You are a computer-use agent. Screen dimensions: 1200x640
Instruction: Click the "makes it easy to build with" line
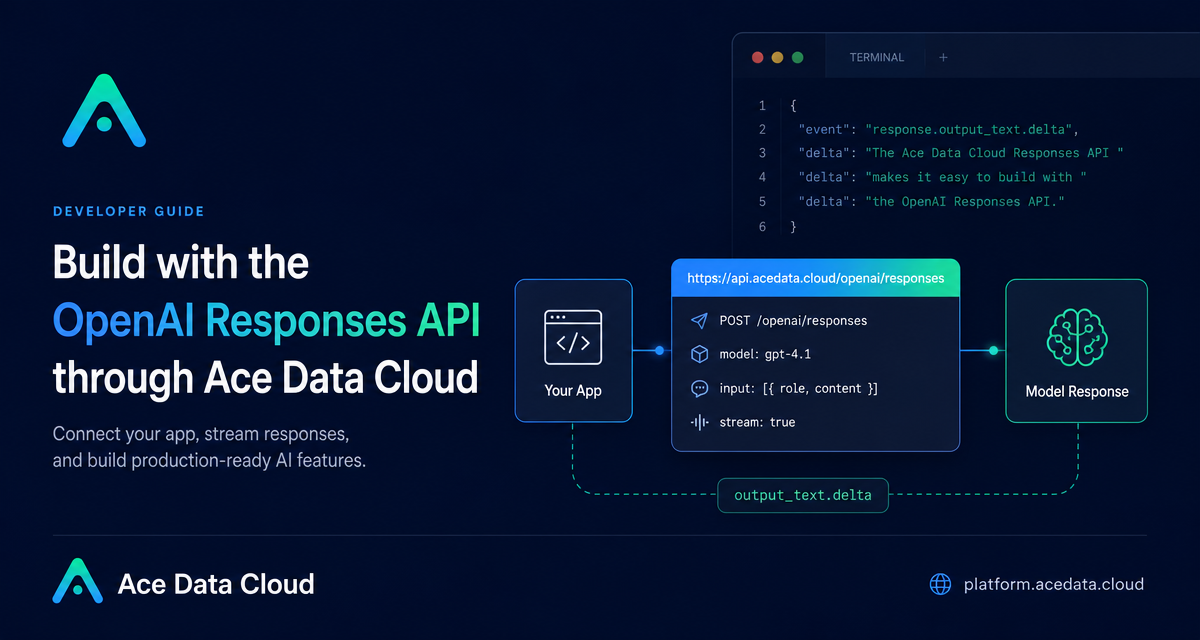[x=942, y=177]
